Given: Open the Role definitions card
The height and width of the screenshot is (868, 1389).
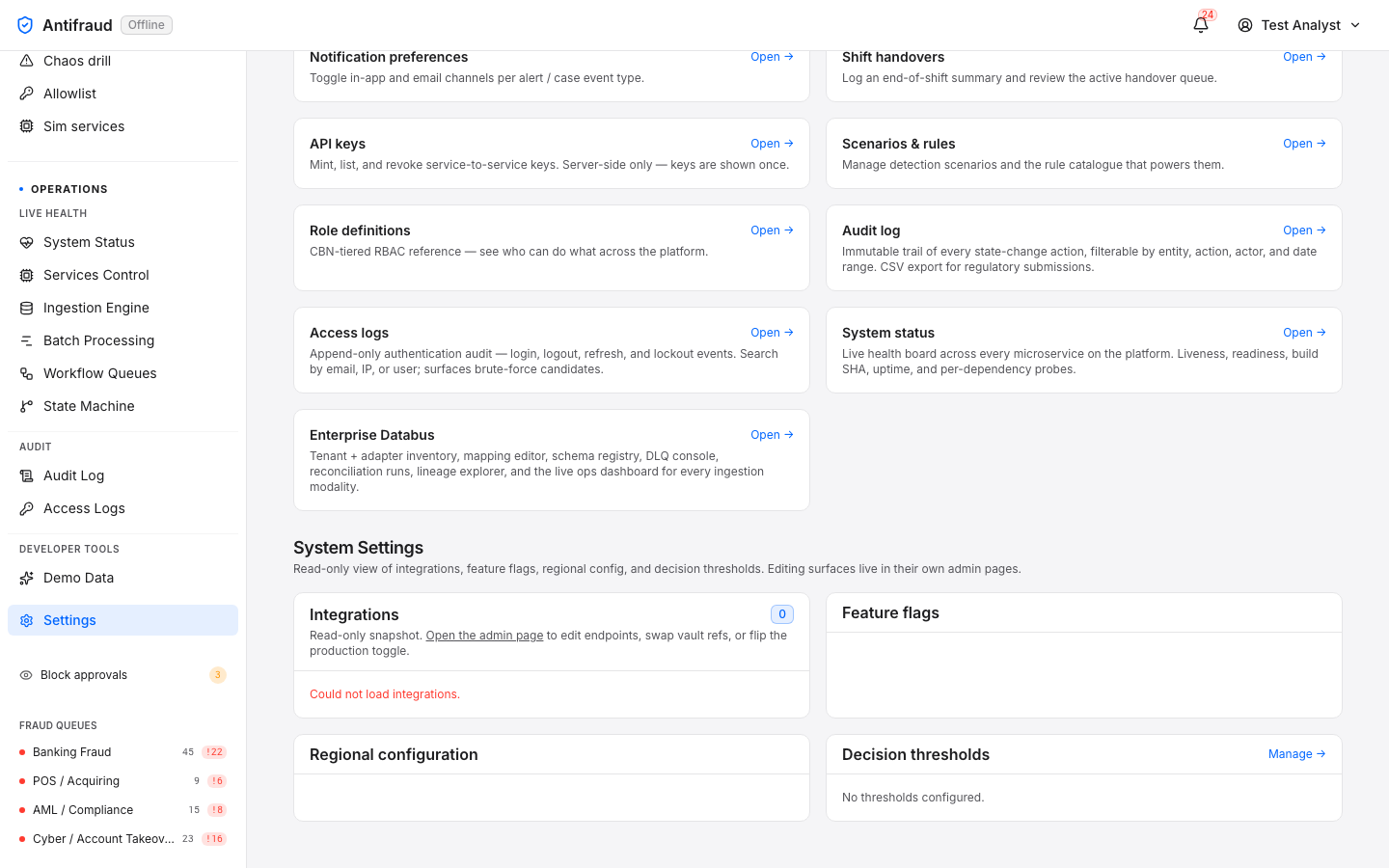Looking at the screenshot, I should pos(772,231).
